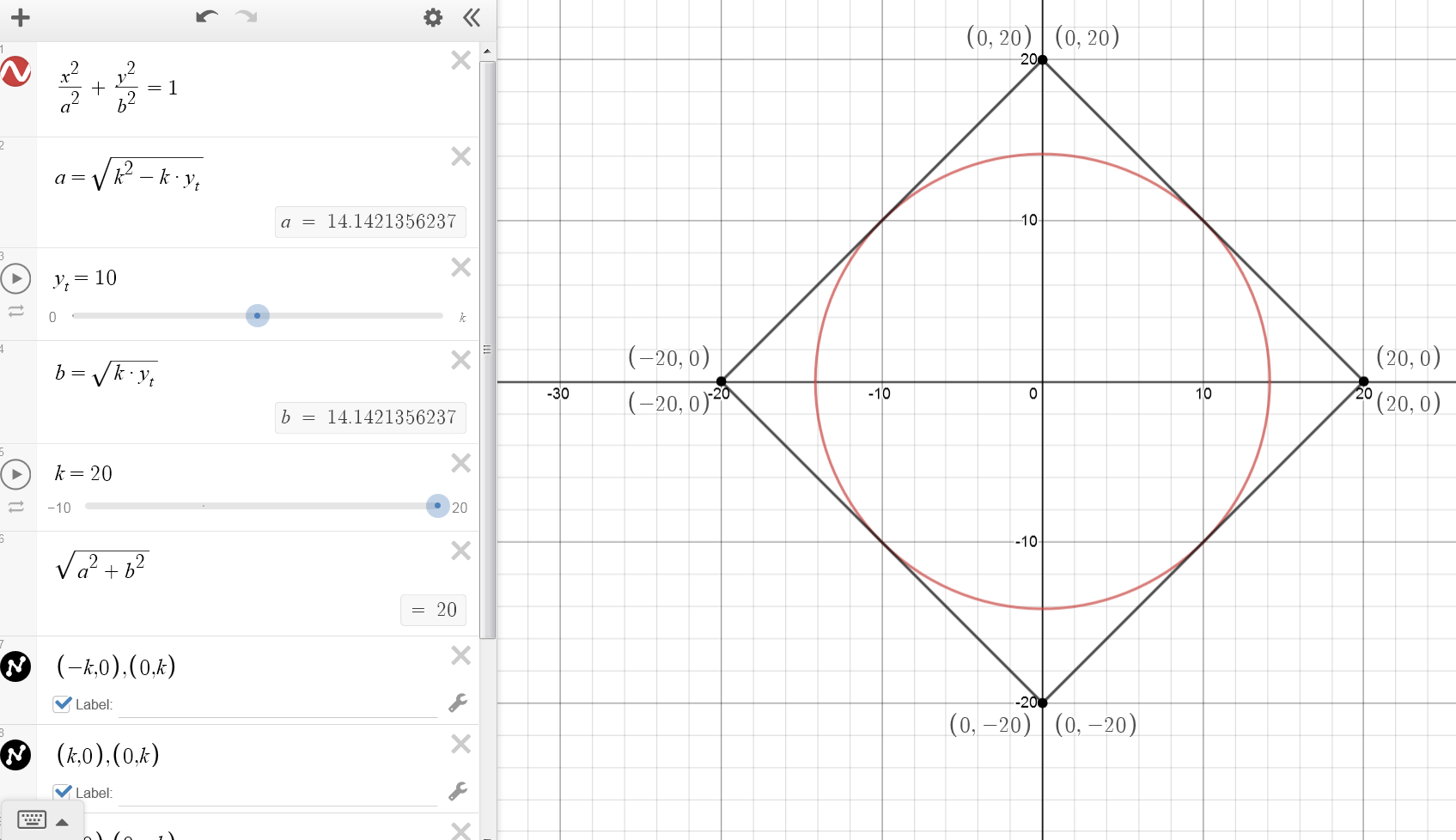Click the k slider lower bound -10

pos(59,508)
